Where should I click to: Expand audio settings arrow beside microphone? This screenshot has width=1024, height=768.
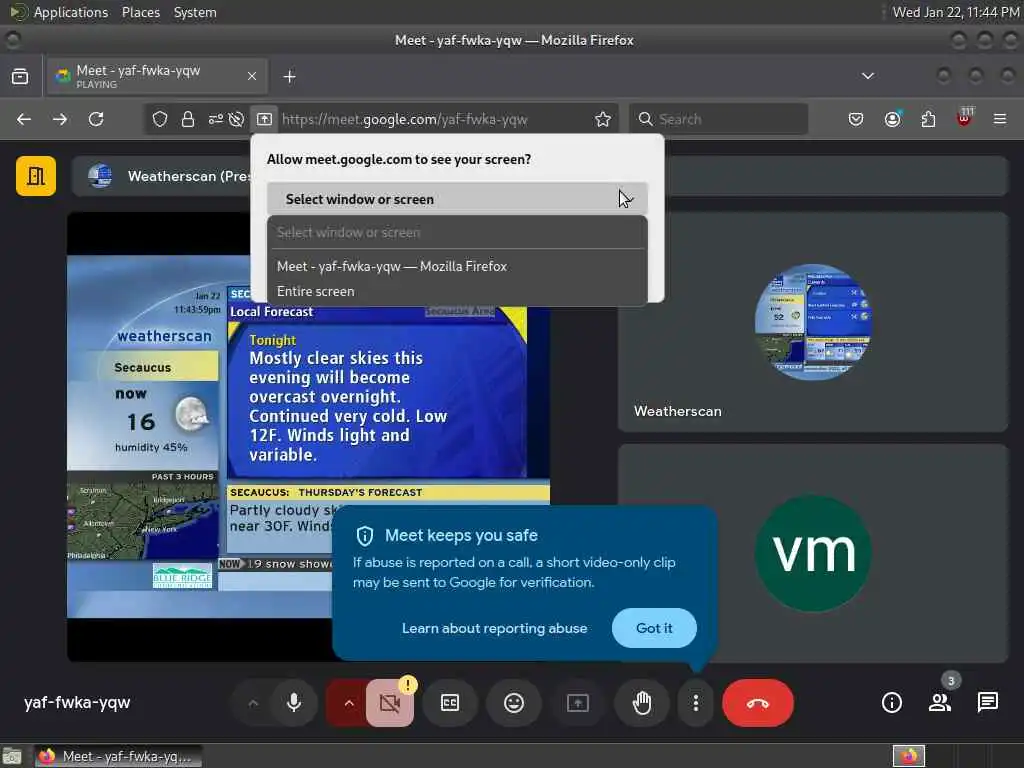click(253, 703)
